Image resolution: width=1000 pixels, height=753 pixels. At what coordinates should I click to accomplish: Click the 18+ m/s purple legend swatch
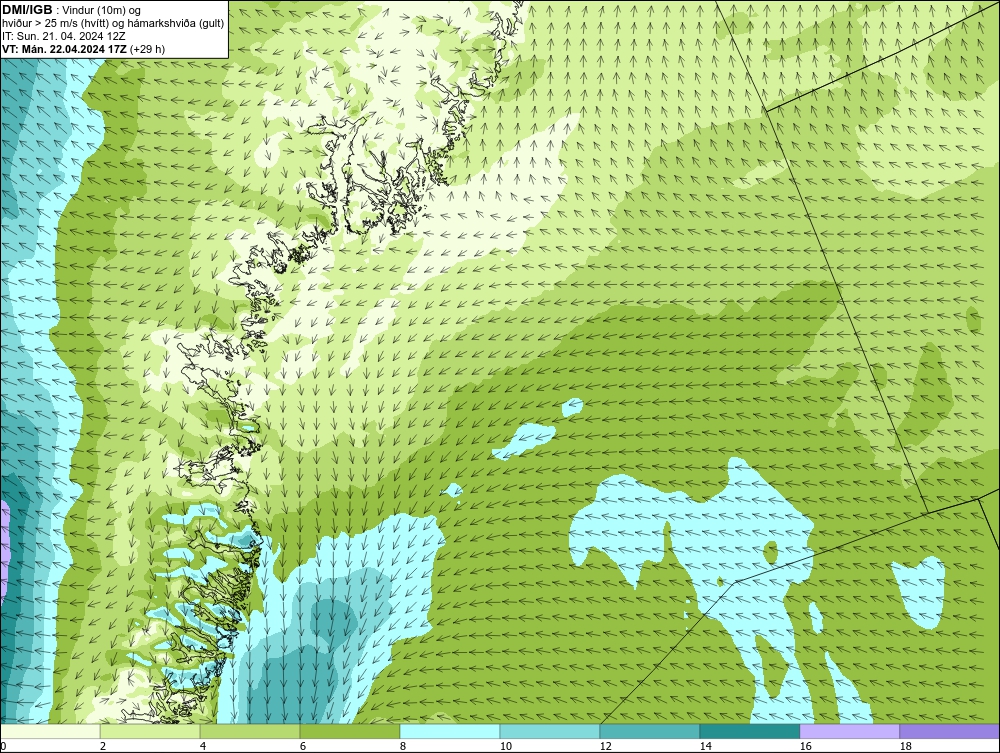[950, 731]
